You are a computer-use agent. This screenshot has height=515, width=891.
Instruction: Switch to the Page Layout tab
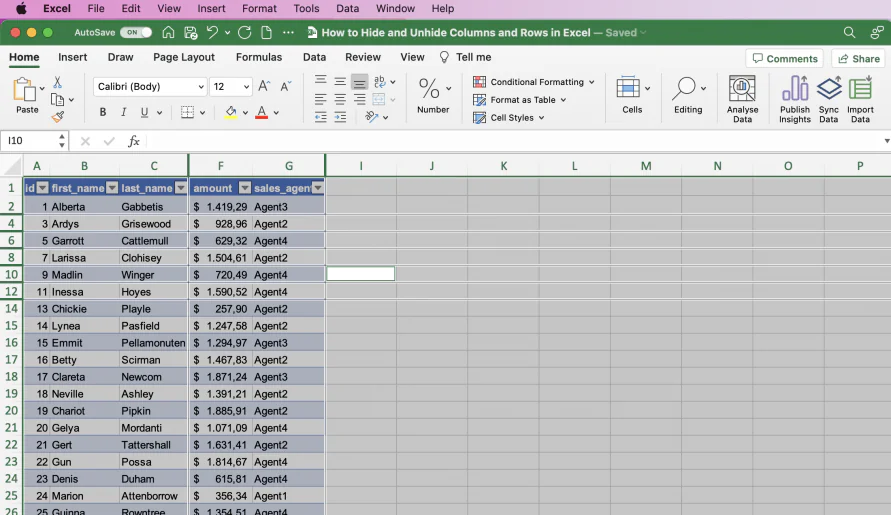point(184,57)
